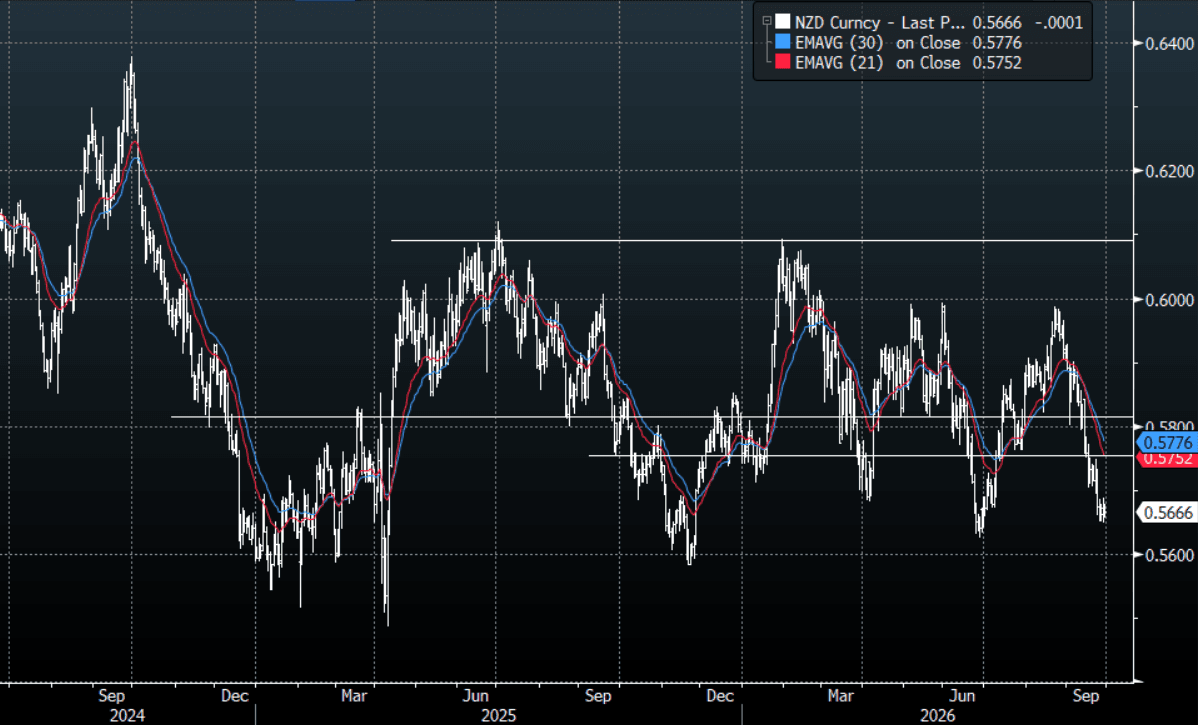Click the 0.5666 last price value in the legend
Screen dimensions: 1198x725
(996, 23)
